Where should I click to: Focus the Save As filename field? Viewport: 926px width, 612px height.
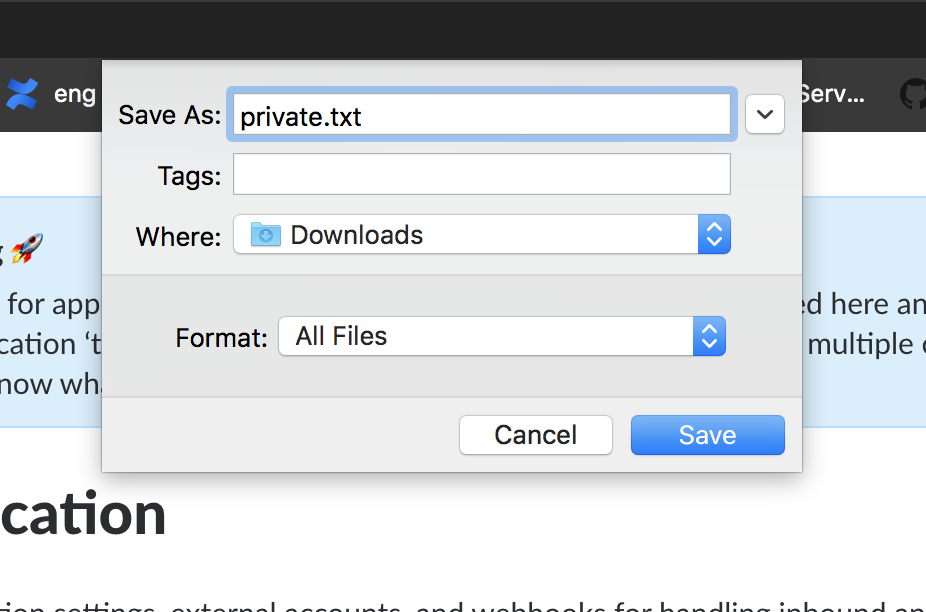pyautogui.click(x=483, y=115)
